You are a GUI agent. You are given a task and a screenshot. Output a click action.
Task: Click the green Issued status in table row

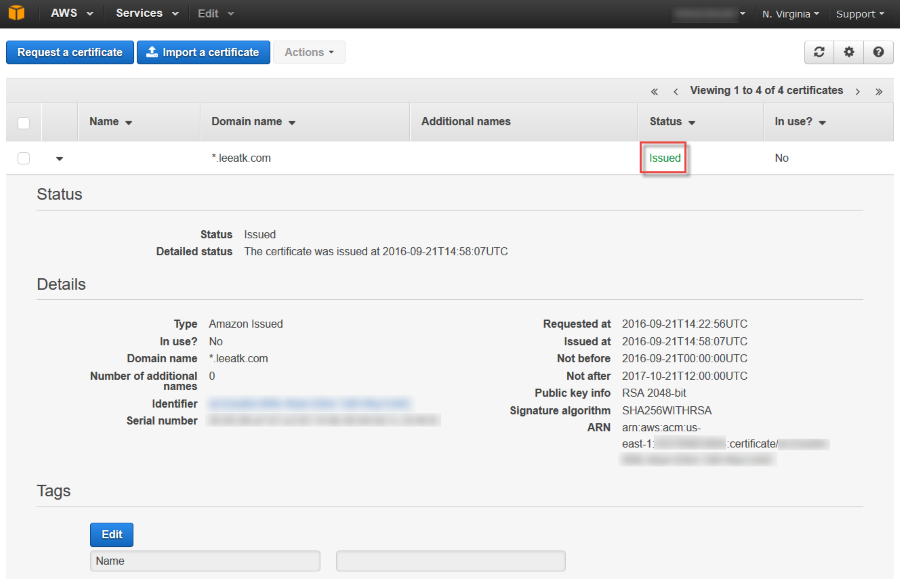(x=665, y=158)
